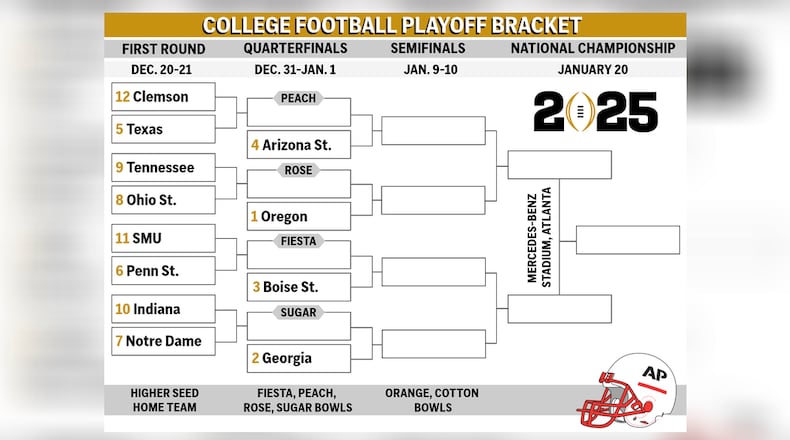Click the National Championship column header
This screenshot has width=790, height=440.
coord(592,49)
